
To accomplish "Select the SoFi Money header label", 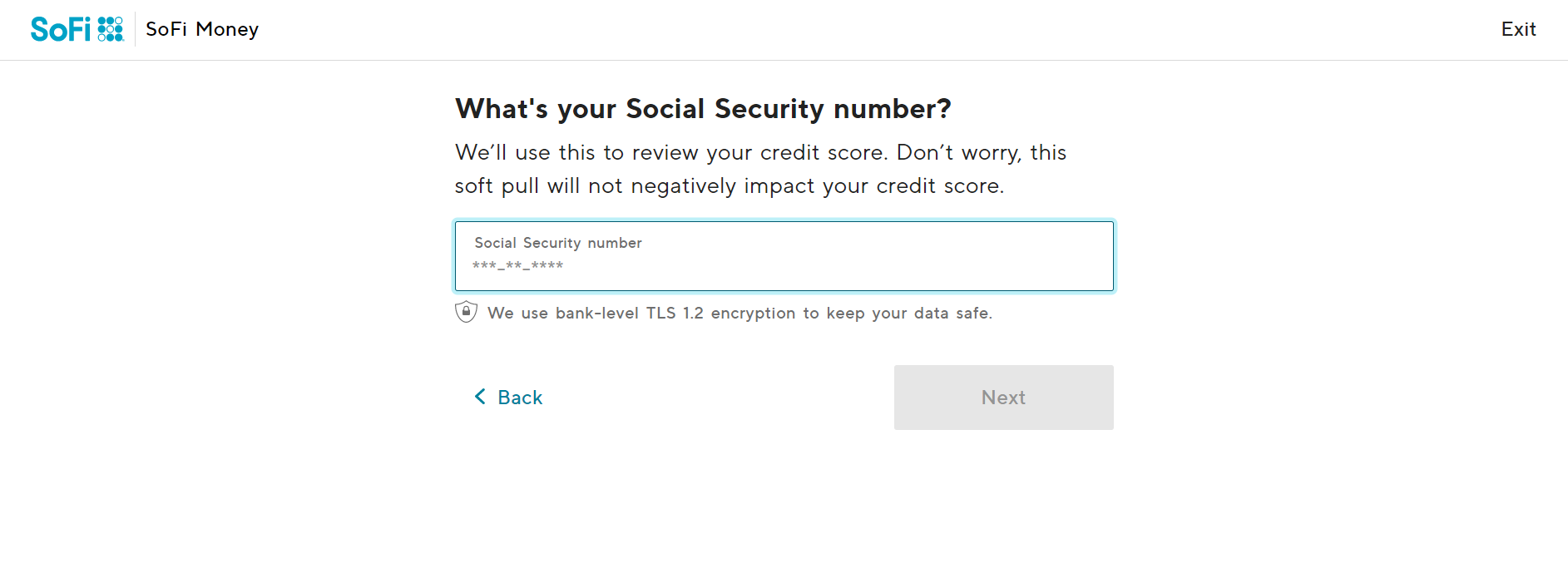I will point(202,29).
